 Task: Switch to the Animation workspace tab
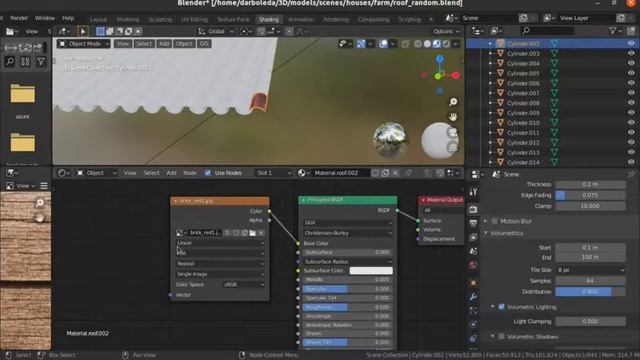tap(301, 19)
